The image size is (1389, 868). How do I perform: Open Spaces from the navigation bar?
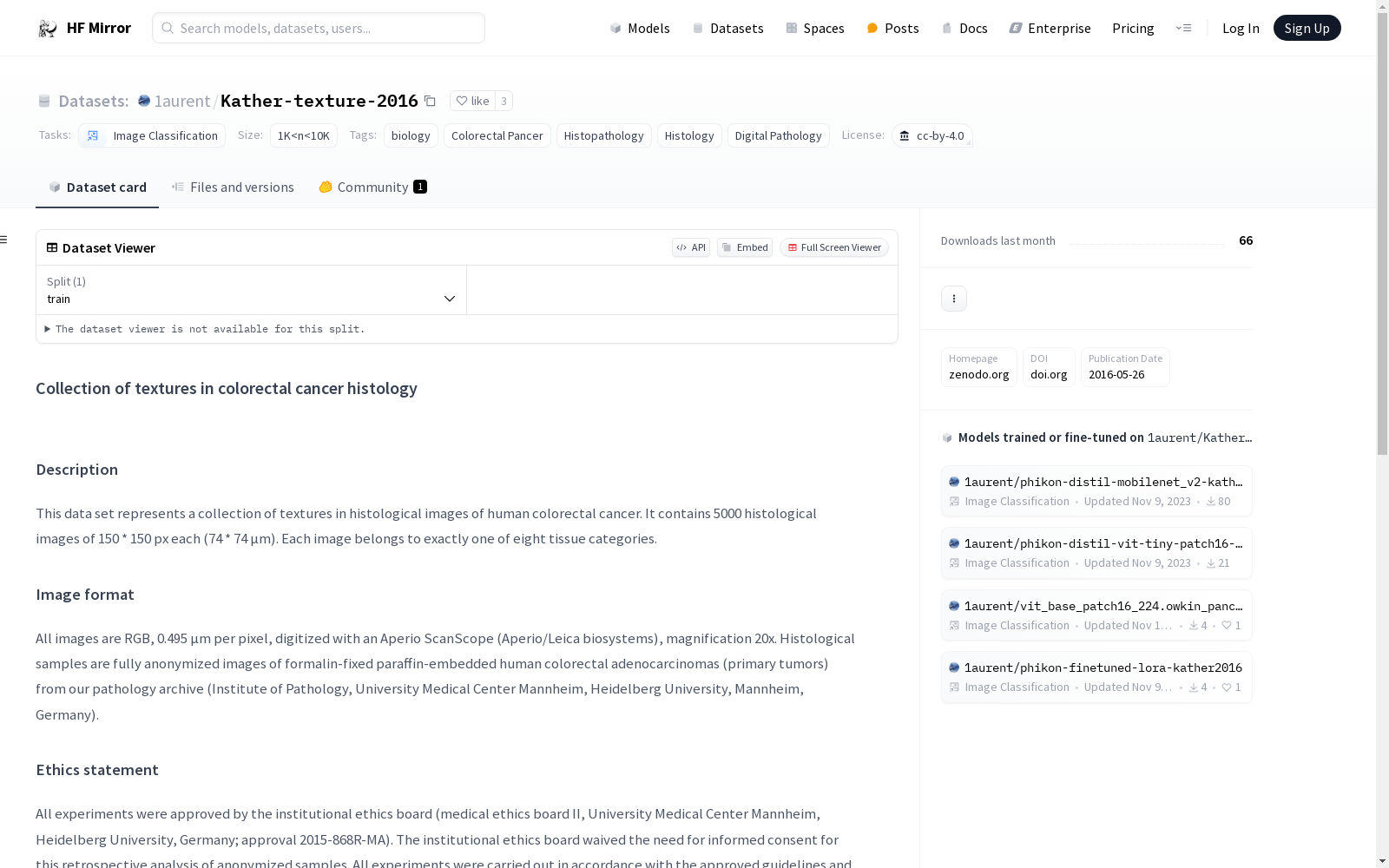tap(815, 28)
